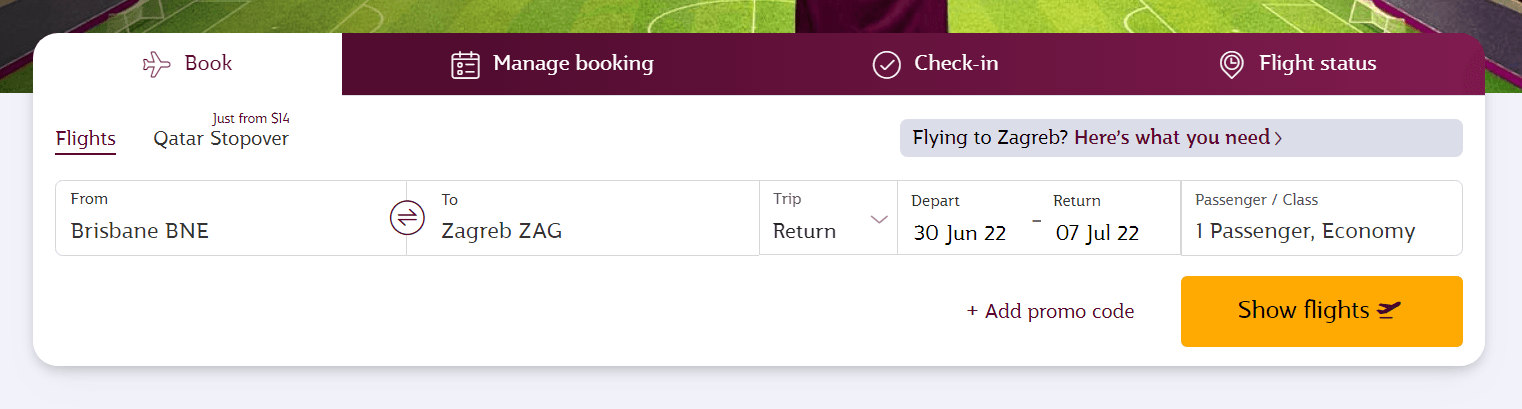Image resolution: width=1522 pixels, height=409 pixels.
Task: Click the airplane icon on Book tab
Action: tap(157, 65)
